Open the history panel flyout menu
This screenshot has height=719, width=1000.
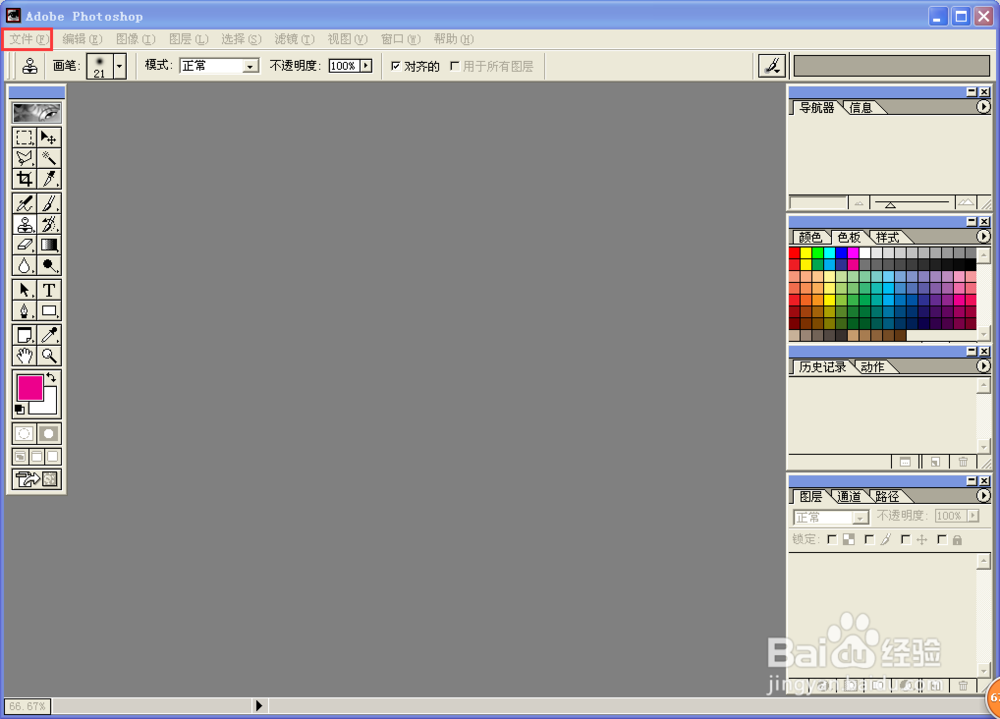[983, 366]
